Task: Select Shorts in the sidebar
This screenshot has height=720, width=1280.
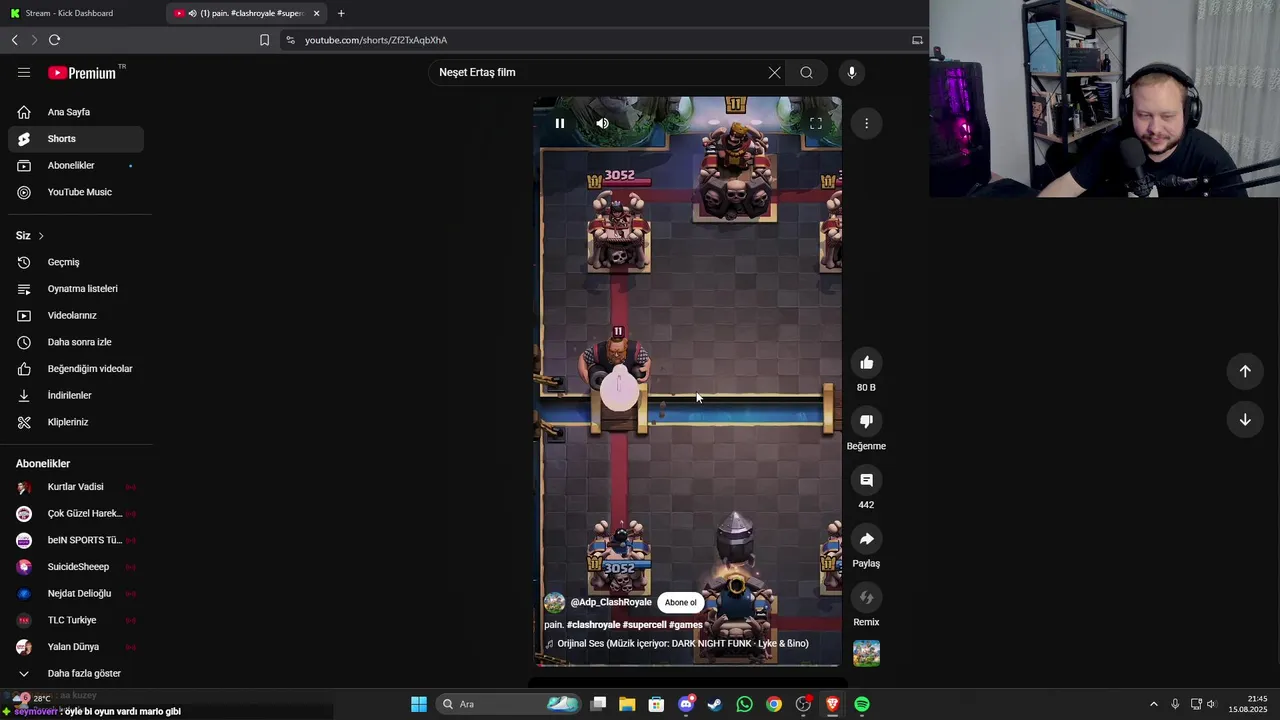Action: tap(76, 139)
